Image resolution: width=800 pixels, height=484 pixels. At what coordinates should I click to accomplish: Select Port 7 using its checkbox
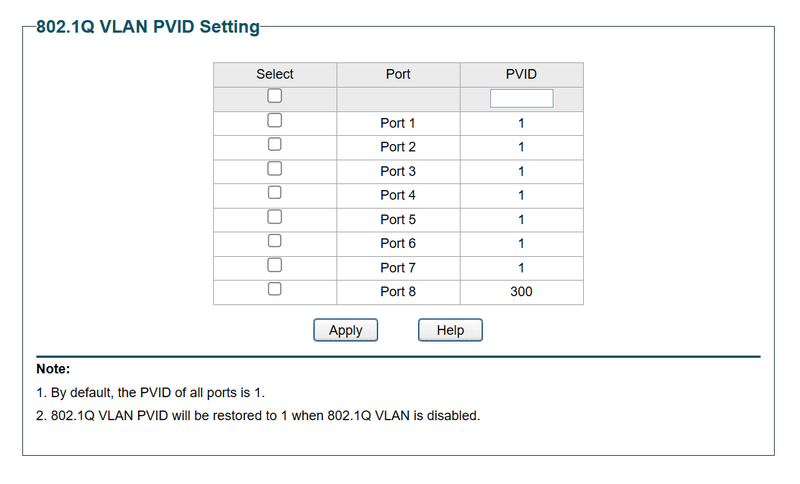tap(274, 265)
